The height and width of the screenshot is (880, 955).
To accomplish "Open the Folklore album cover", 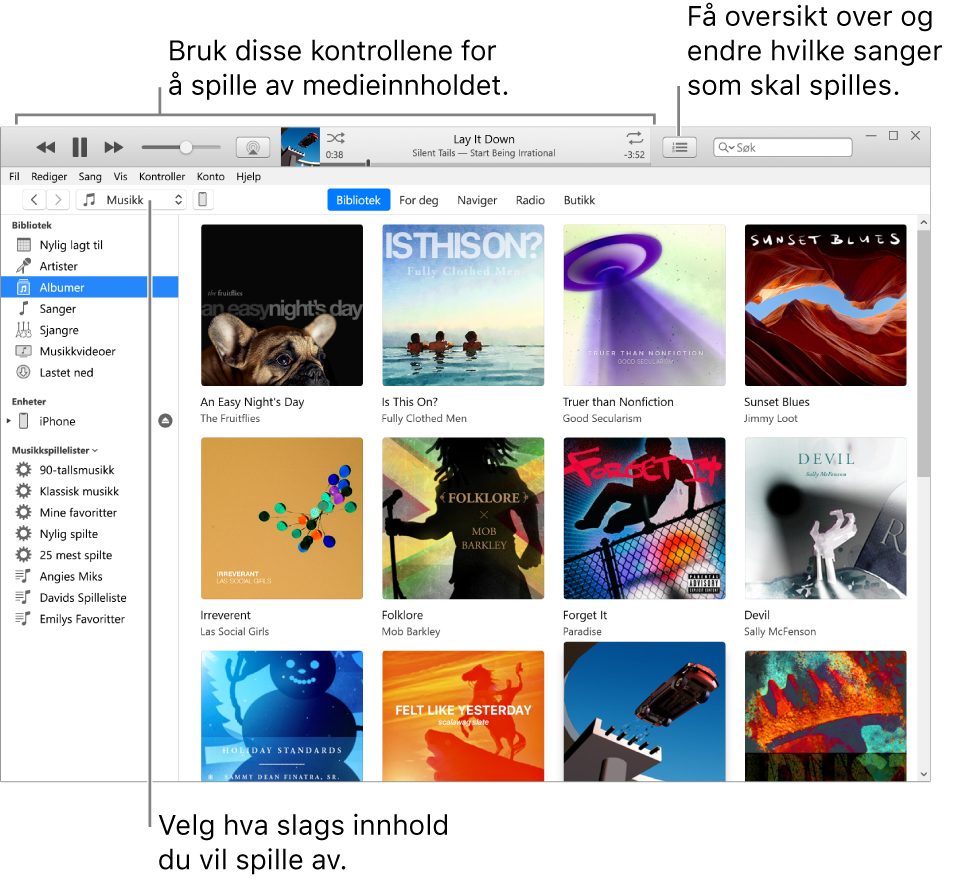I will pyautogui.click(x=463, y=518).
